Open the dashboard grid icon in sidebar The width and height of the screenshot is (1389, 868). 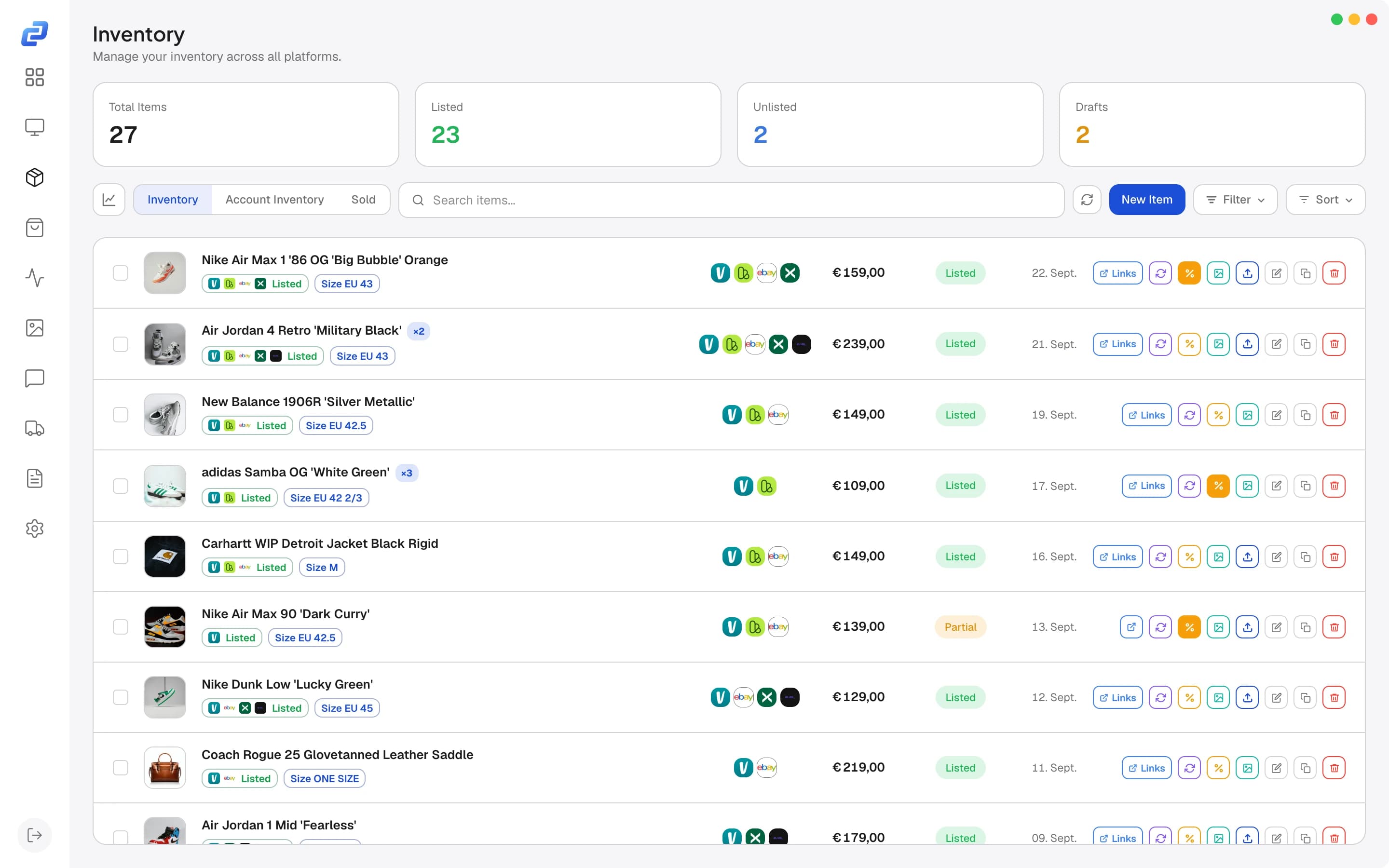(34, 77)
